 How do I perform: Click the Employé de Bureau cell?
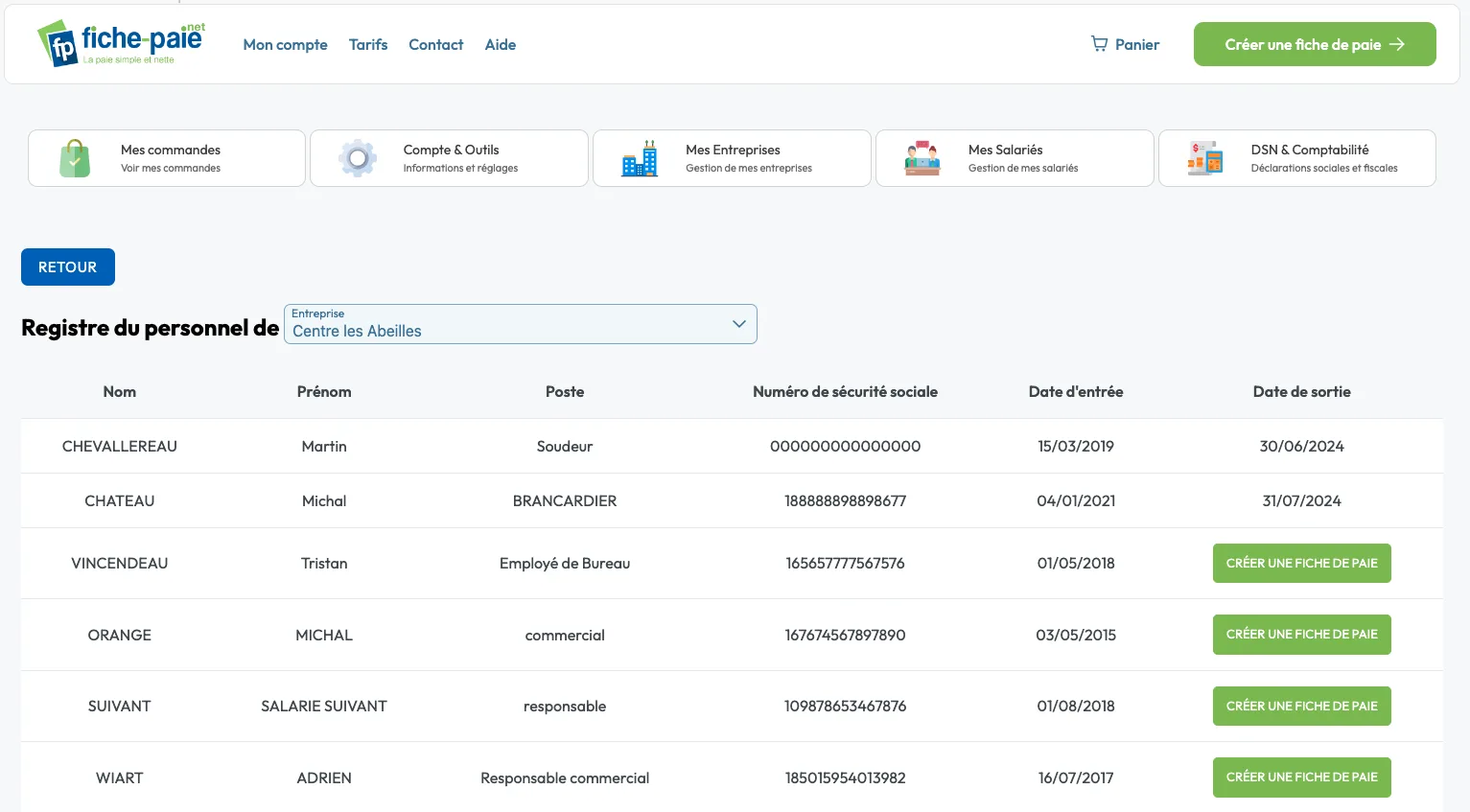[565, 563]
